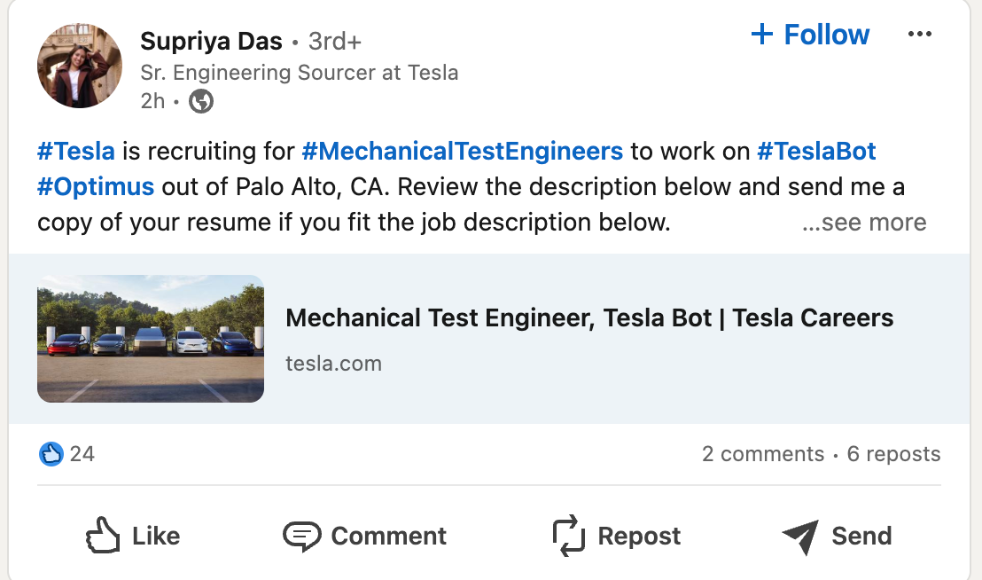Open Supriya Das's profile photo
This screenshot has width=982, height=580.
click(80, 66)
